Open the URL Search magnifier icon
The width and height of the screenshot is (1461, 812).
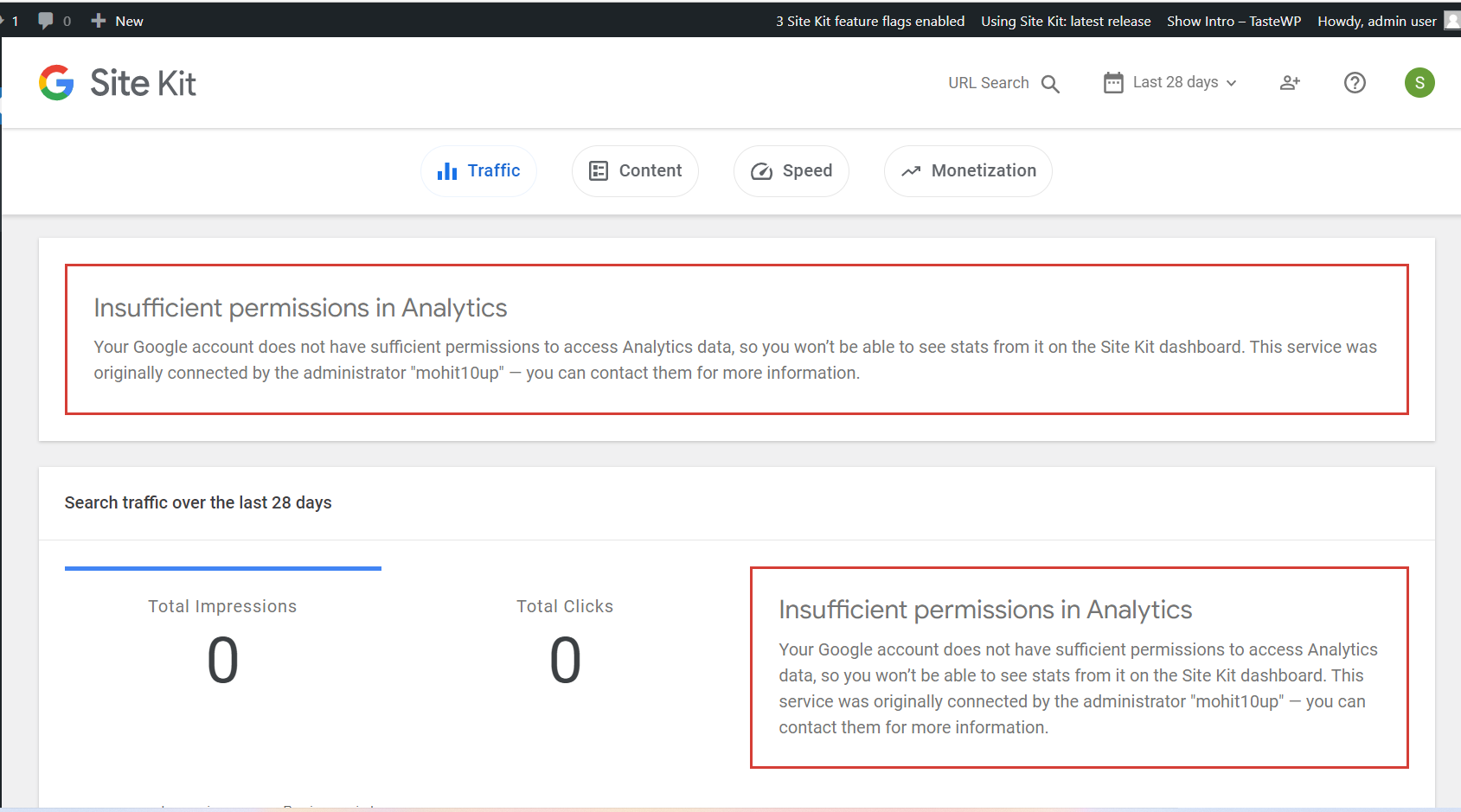pos(1050,84)
